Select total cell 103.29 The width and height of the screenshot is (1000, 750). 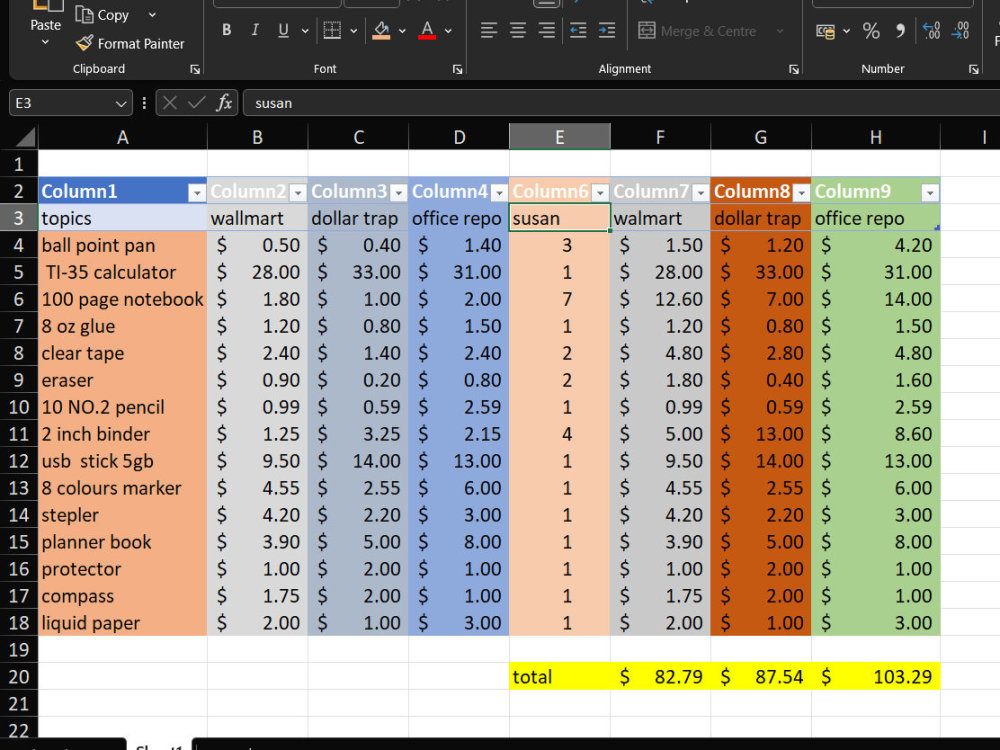[x=876, y=677]
